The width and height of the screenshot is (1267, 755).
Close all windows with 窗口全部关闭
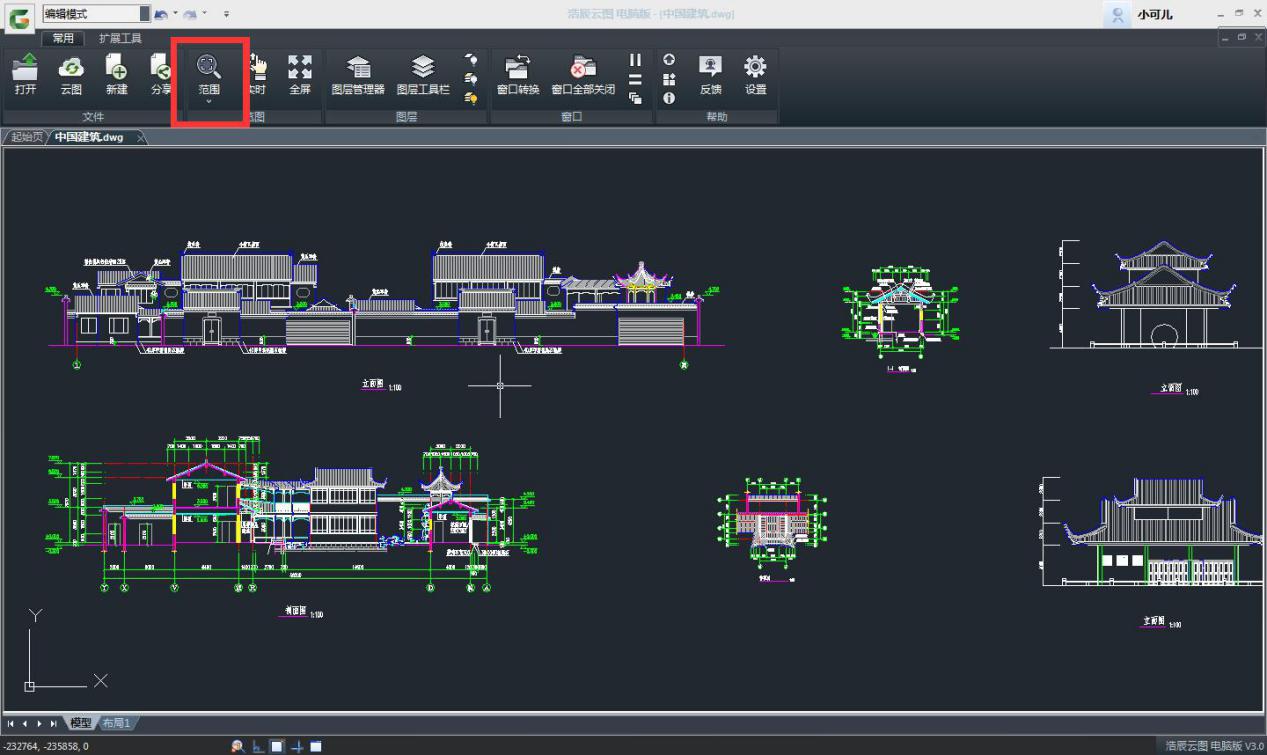pos(583,75)
